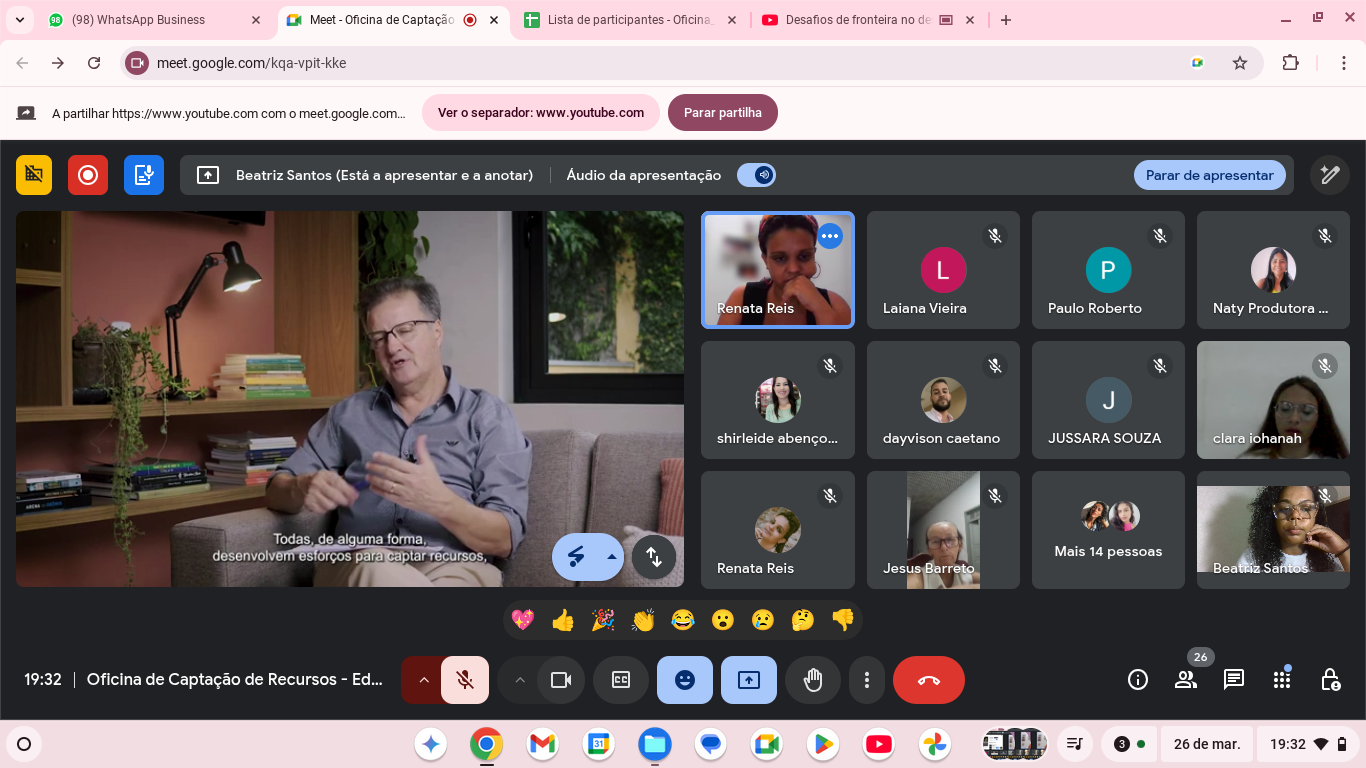The height and width of the screenshot is (768, 1366).
Task: Open the participants list icon
Action: (x=1186, y=680)
